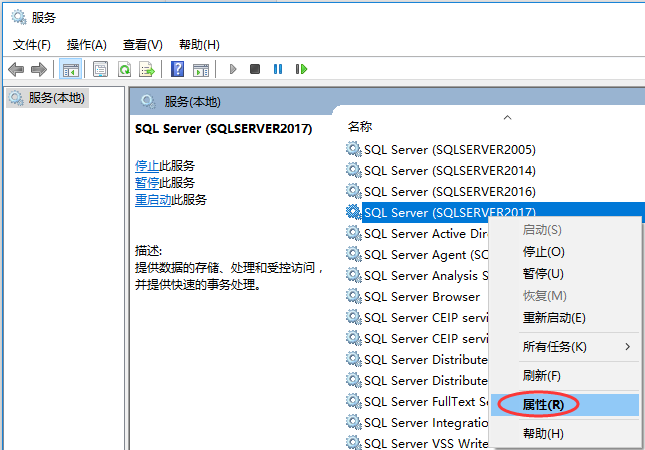645x450 pixels.
Task: Click gear icon beside SQL Server (SQLSERVER2014)
Action: (x=353, y=170)
